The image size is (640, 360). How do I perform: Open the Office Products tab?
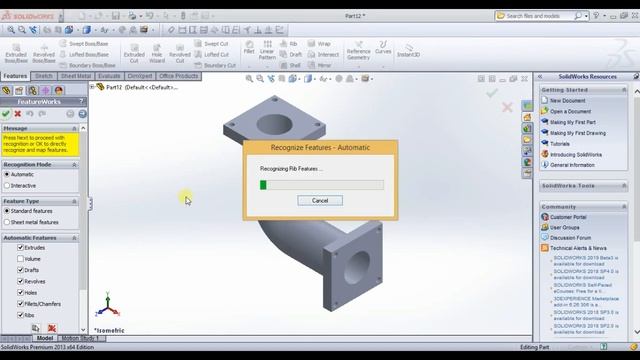tap(178, 76)
